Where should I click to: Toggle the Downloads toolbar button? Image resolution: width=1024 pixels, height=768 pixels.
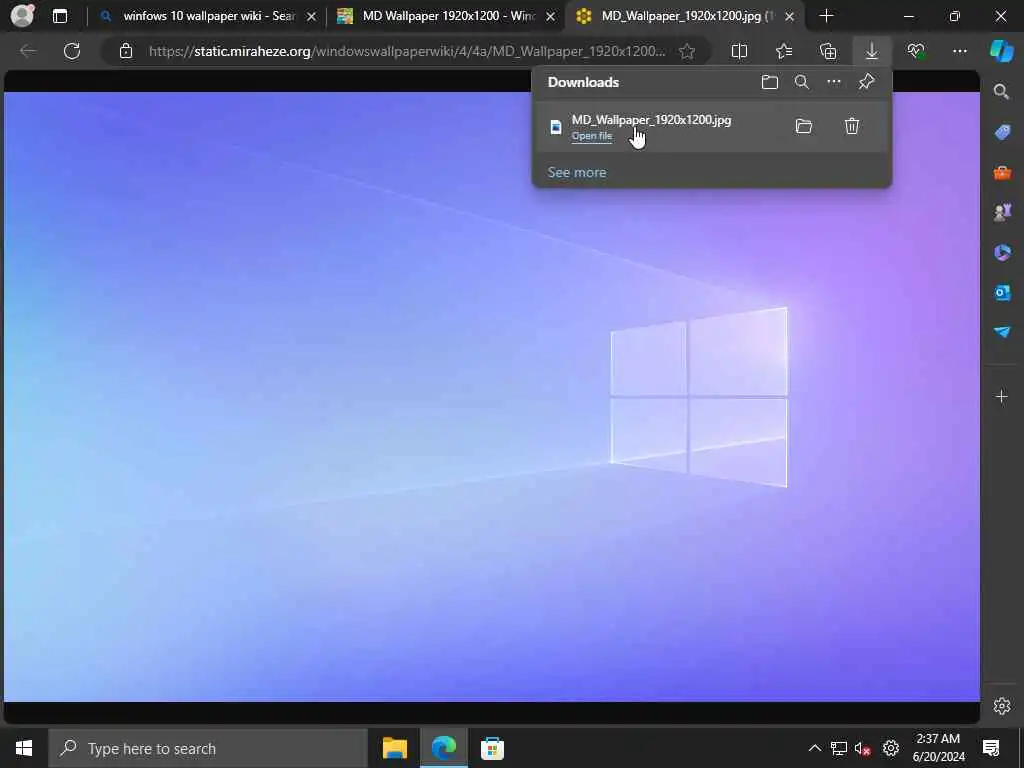[872, 51]
